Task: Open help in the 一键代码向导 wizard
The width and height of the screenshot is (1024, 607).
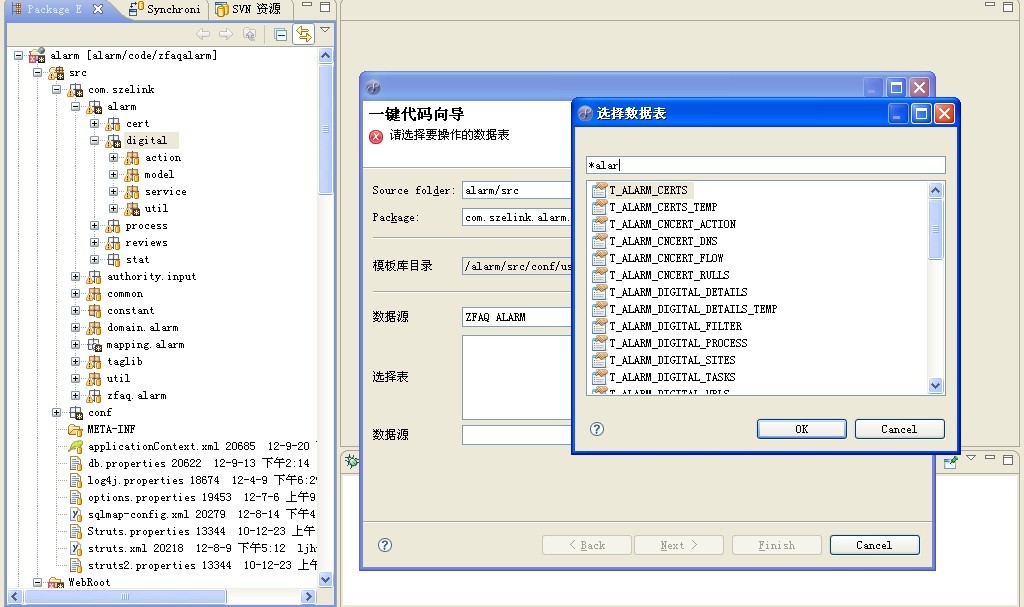Action: 385,545
